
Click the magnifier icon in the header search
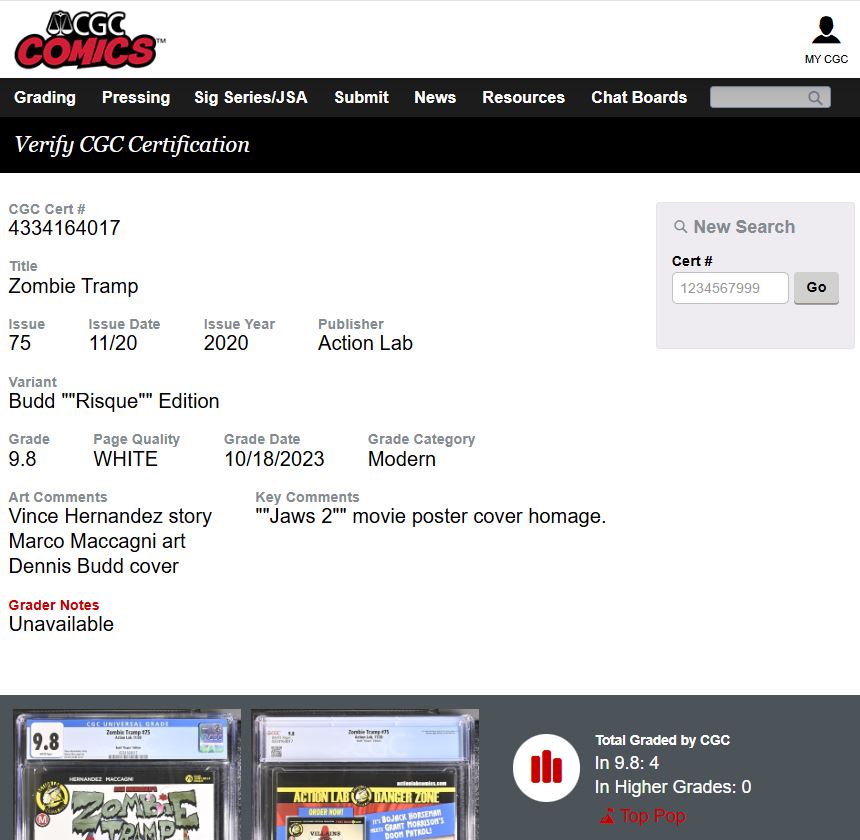click(x=815, y=98)
